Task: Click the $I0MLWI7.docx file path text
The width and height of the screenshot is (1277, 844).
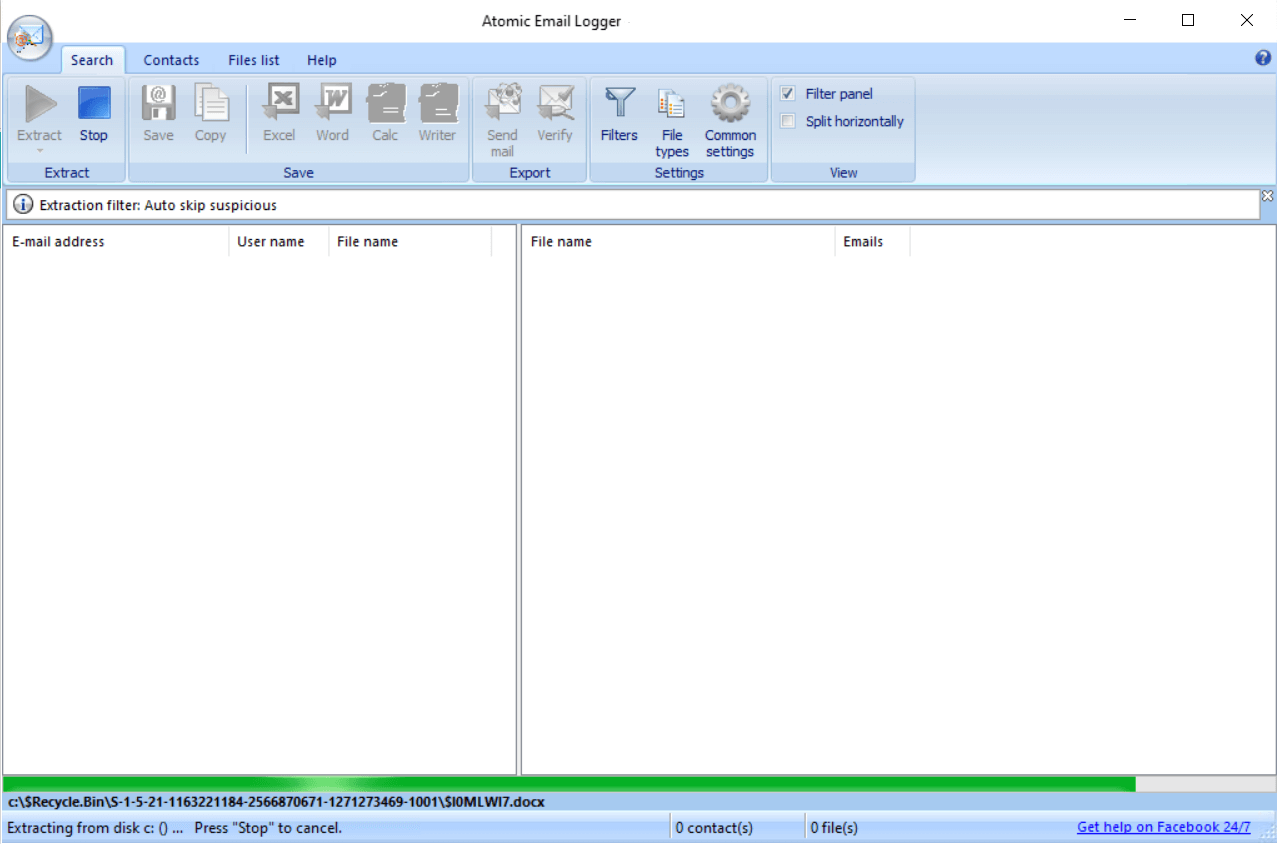Action: click(x=276, y=802)
